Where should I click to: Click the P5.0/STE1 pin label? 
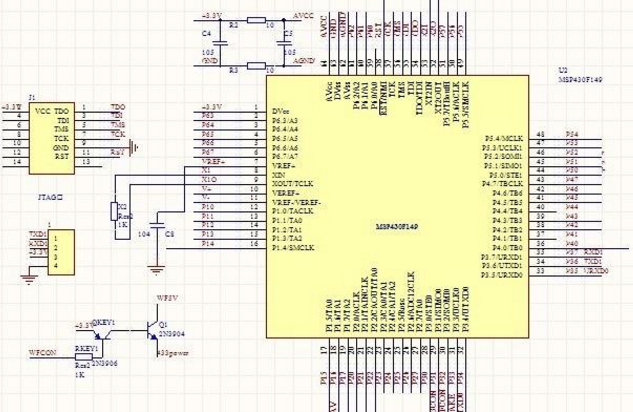pyautogui.click(x=506, y=175)
